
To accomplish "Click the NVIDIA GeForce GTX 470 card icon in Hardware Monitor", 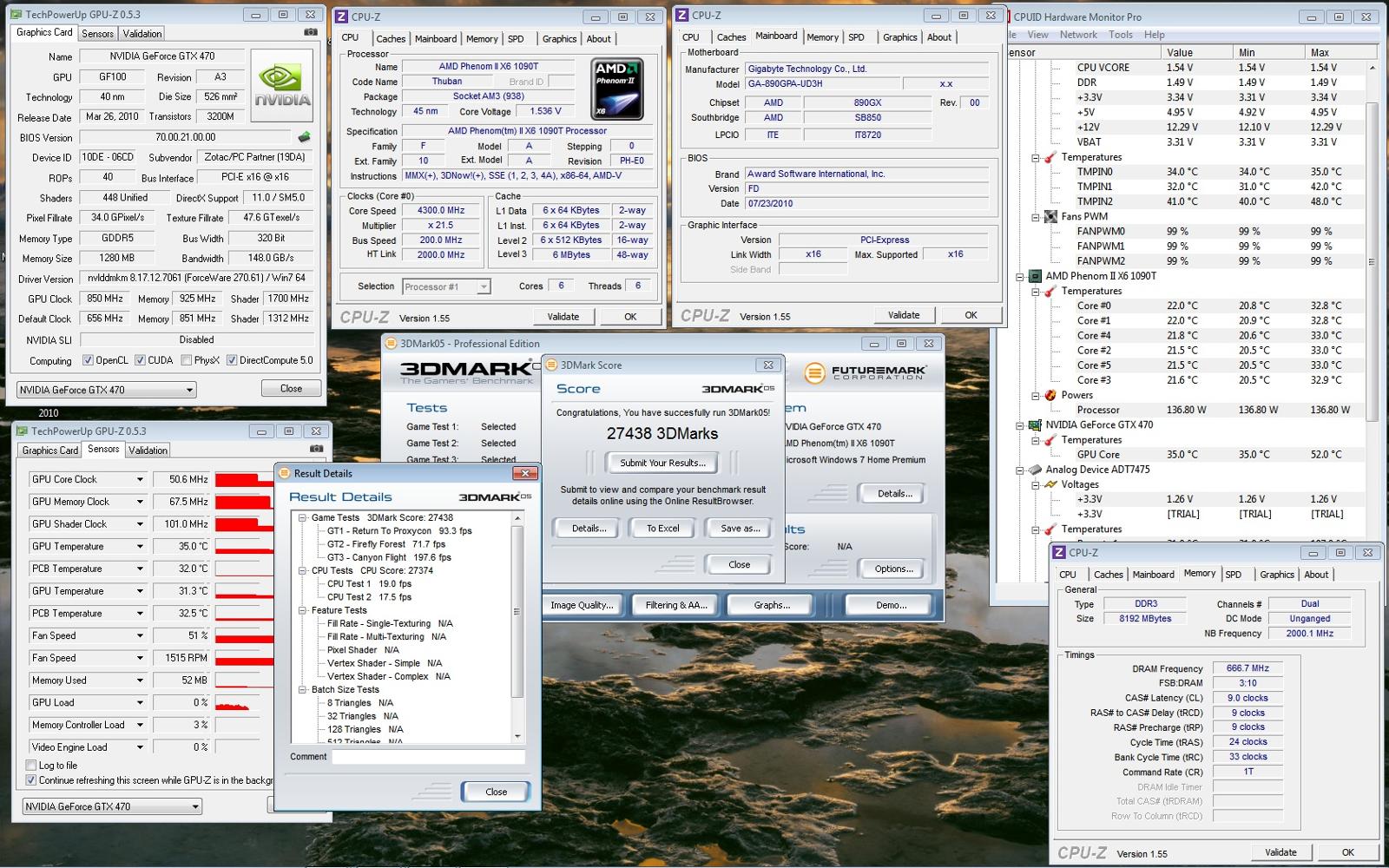I will (1035, 425).
